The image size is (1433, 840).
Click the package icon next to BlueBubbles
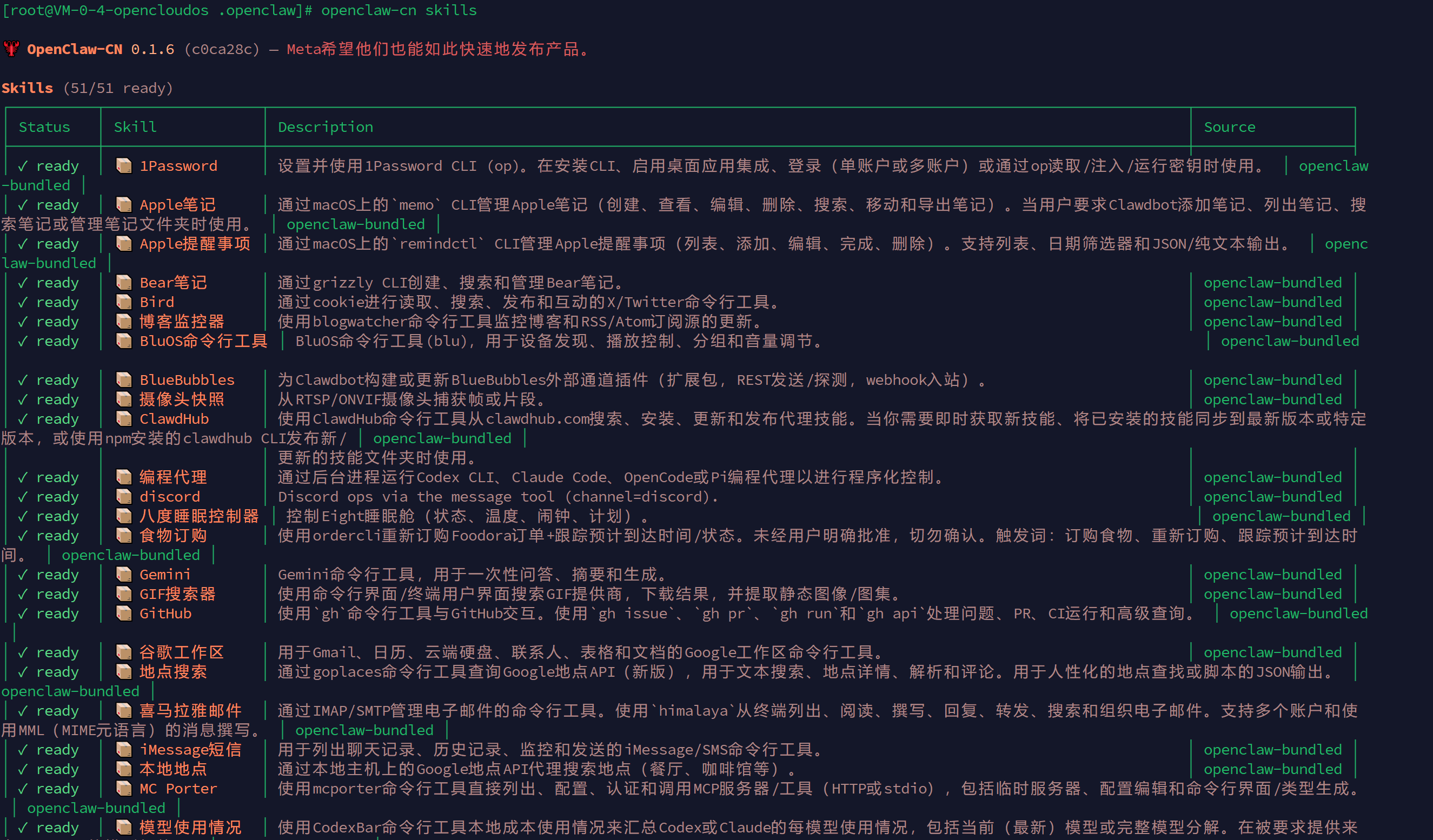pos(123,379)
